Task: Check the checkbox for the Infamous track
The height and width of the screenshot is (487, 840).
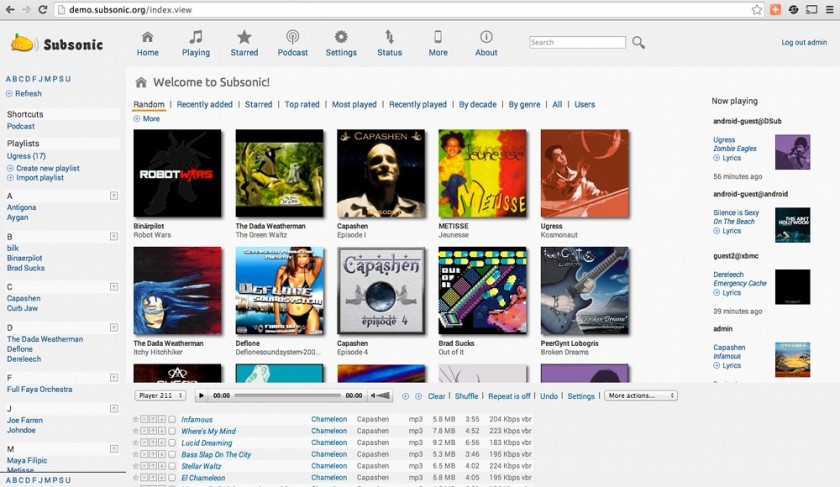Action: click(x=172, y=419)
